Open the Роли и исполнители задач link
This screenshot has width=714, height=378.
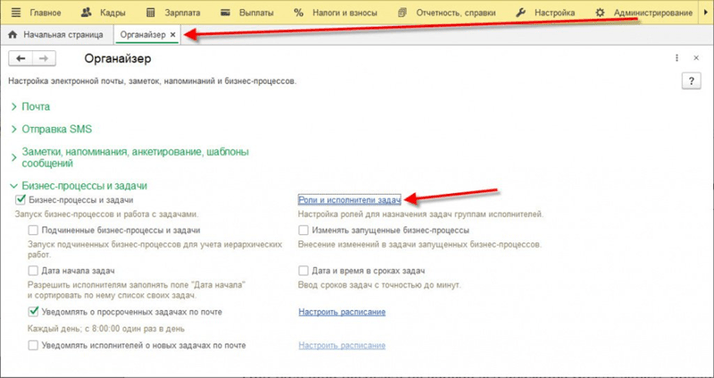pyautogui.click(x=349, y=199)
